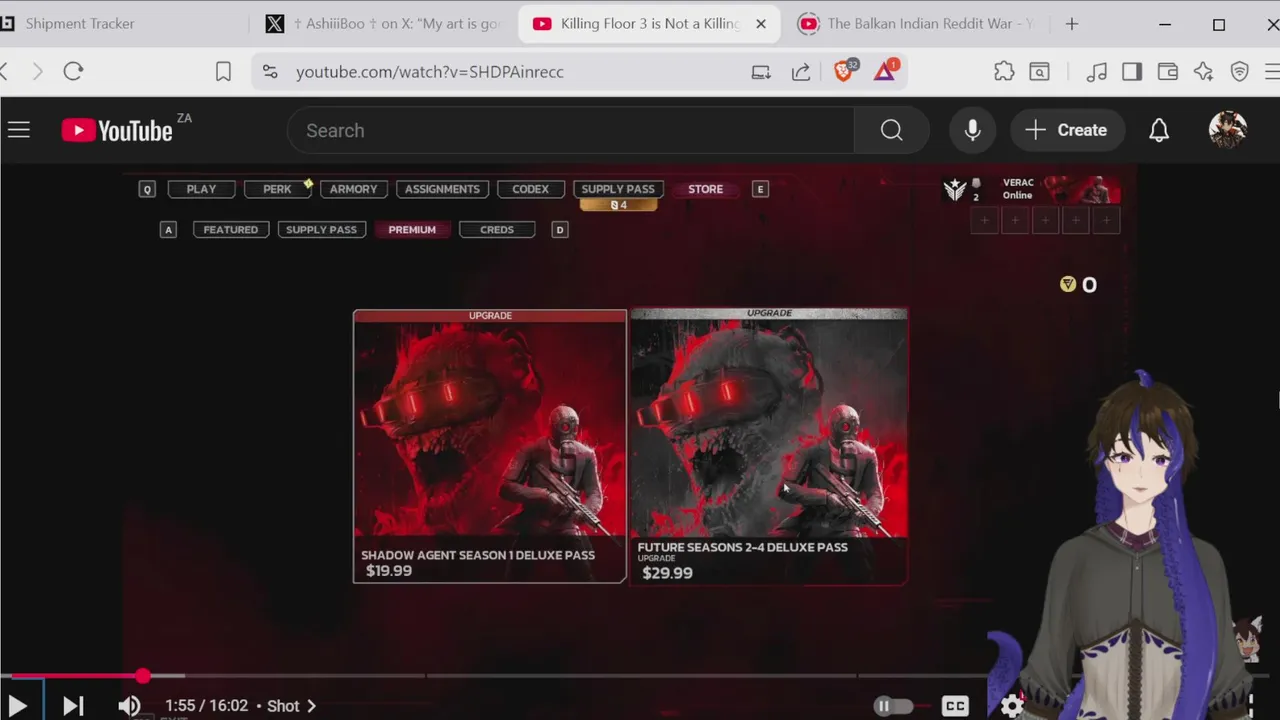1280x720 pixels.
Task: Open the account avatar menu
Action: tap(1227, 130)
